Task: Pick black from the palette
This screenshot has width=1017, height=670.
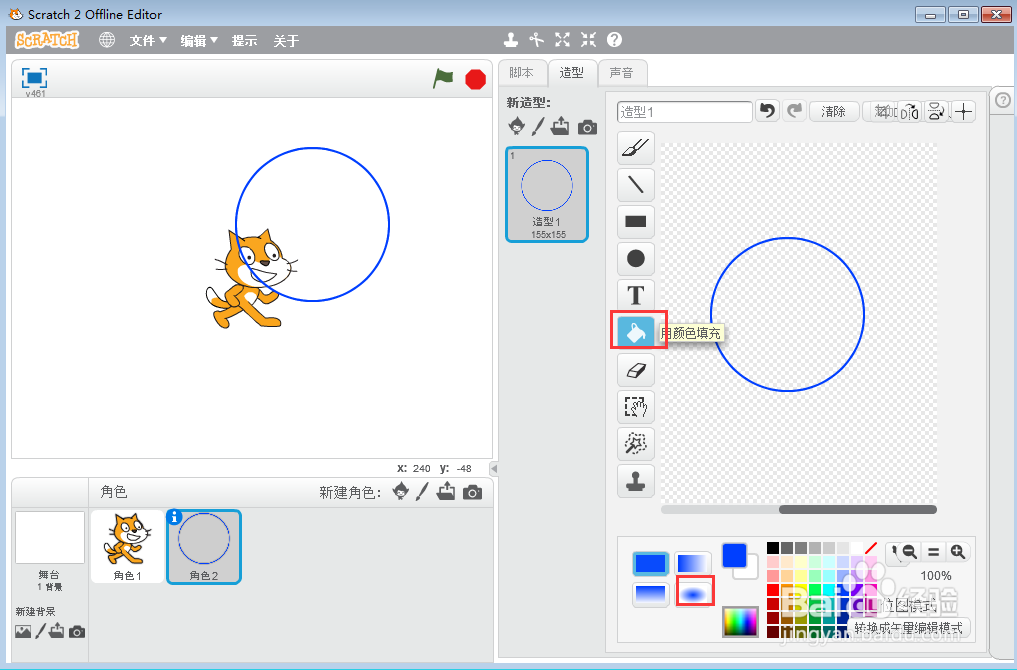Action: pyautogui.click(x=773, y=548)
